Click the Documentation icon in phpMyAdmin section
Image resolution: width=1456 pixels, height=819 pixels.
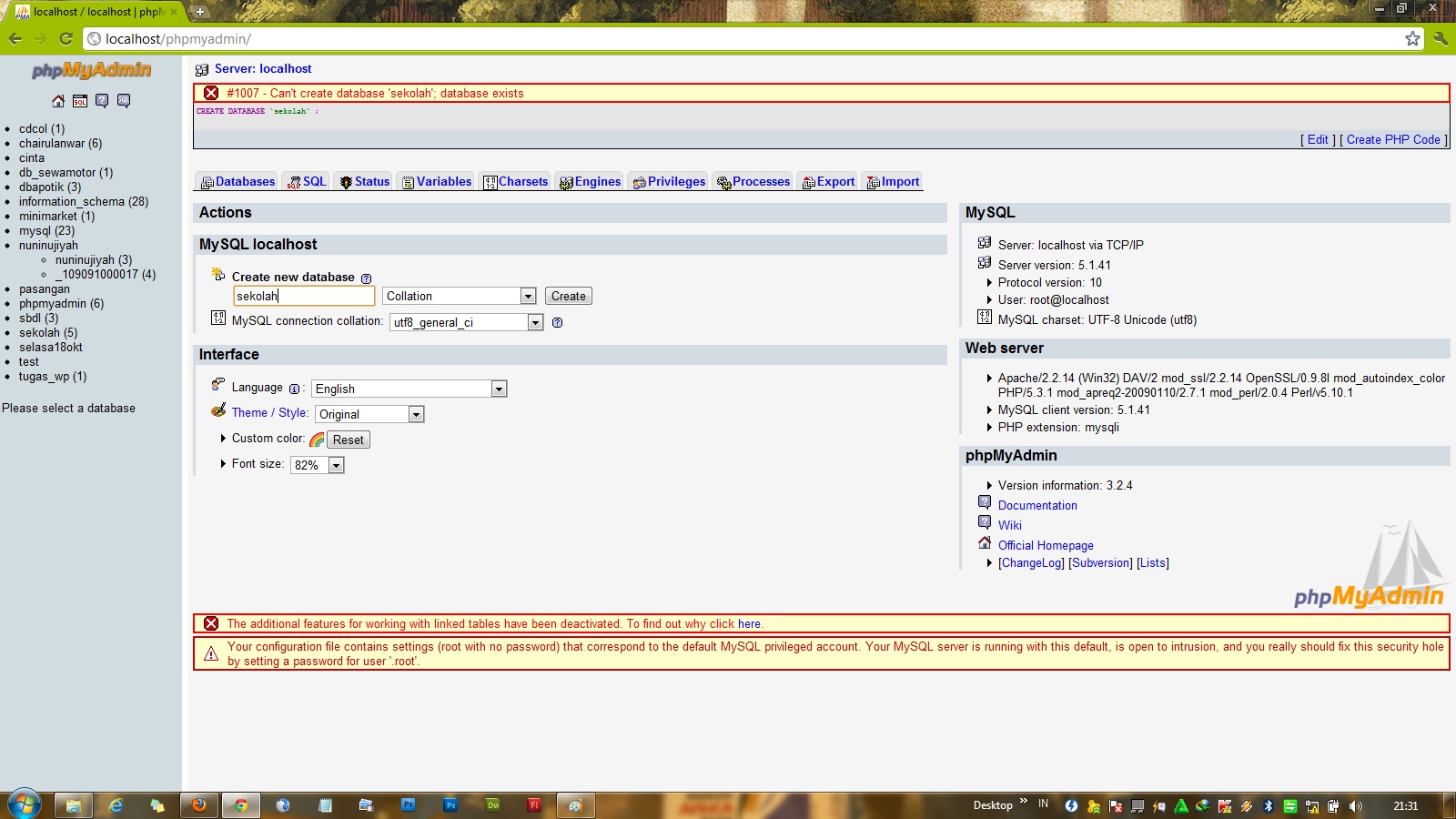(985, 502)
